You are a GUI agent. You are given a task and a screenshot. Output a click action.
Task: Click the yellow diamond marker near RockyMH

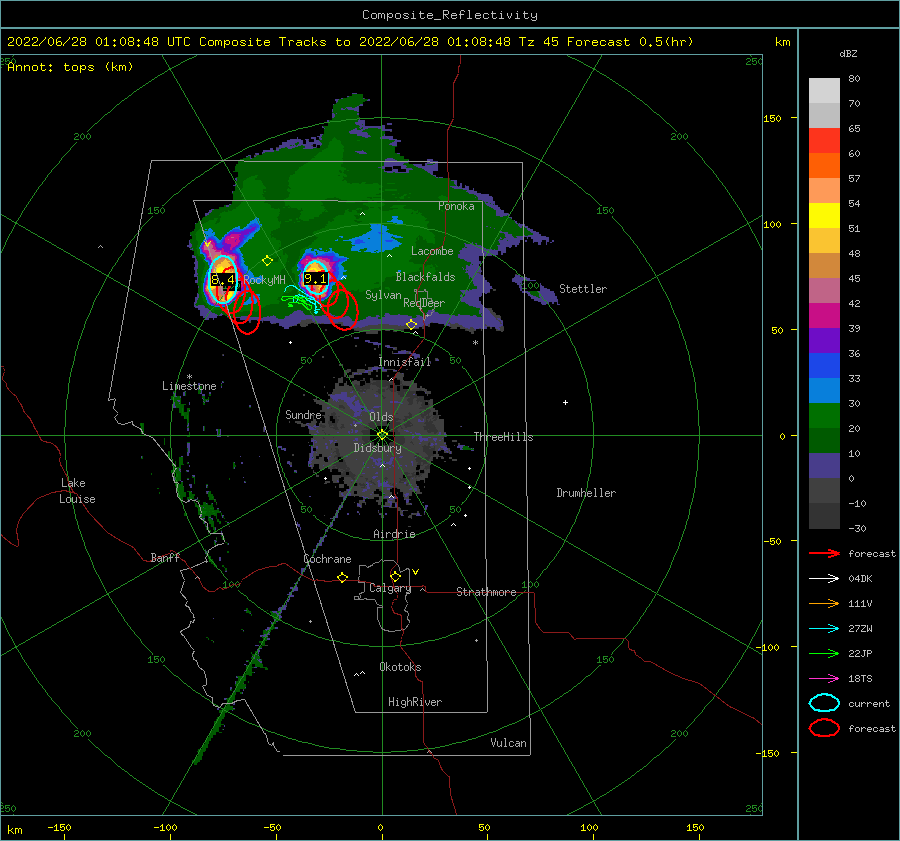click(x=267, y=261)
